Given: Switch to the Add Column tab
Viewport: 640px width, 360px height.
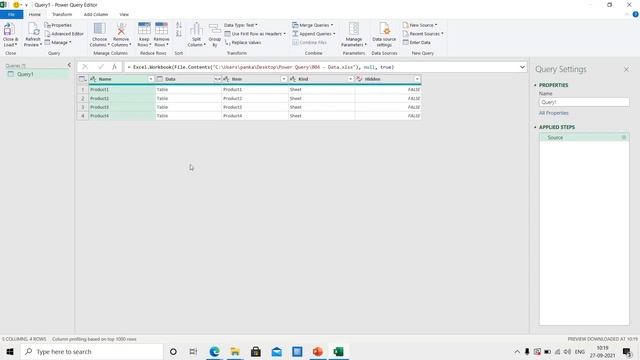Looking at the screenshot, I should click(96, 14).
